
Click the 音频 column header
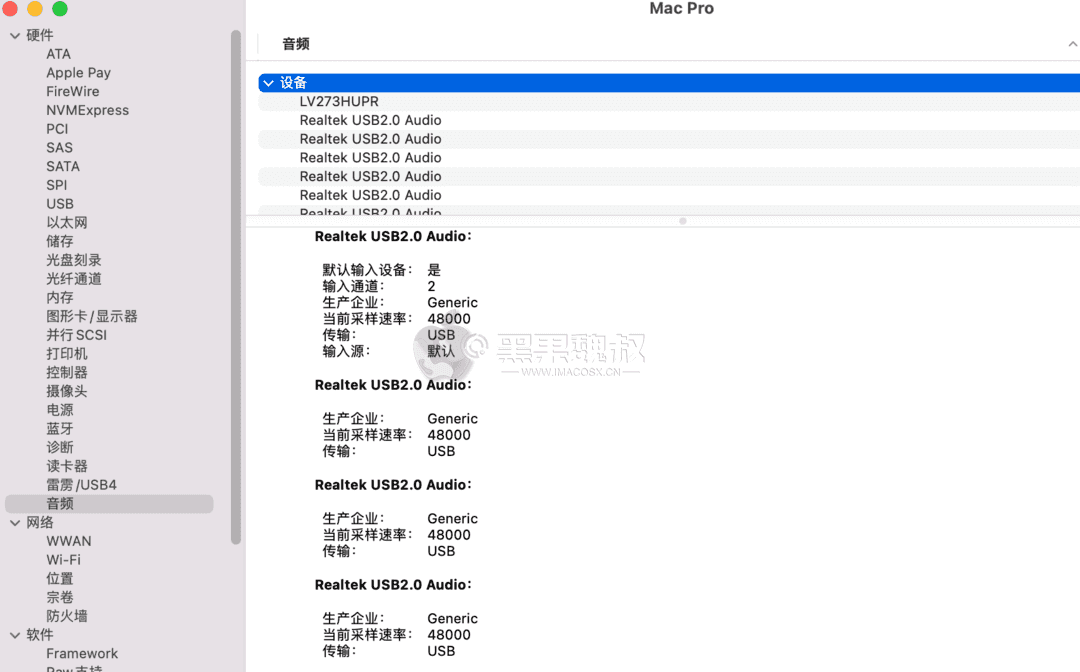(x=296, y=44)
